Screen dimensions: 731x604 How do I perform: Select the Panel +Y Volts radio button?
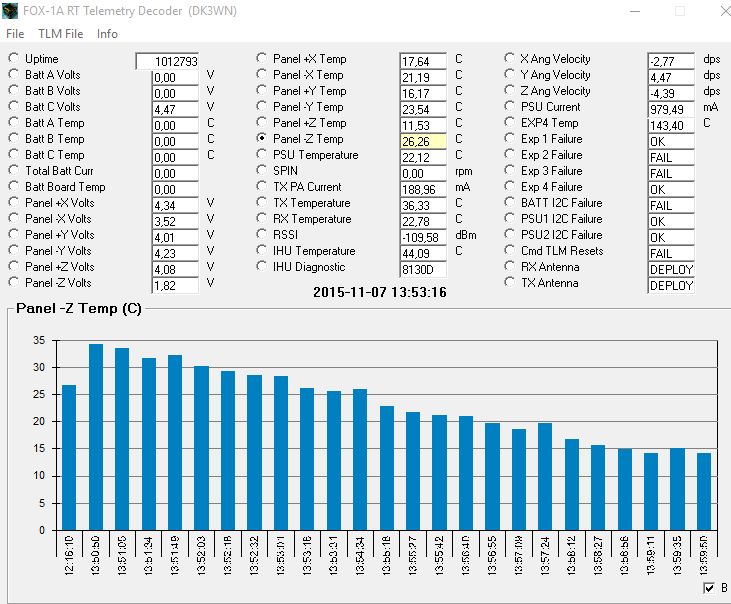[14, 234]
